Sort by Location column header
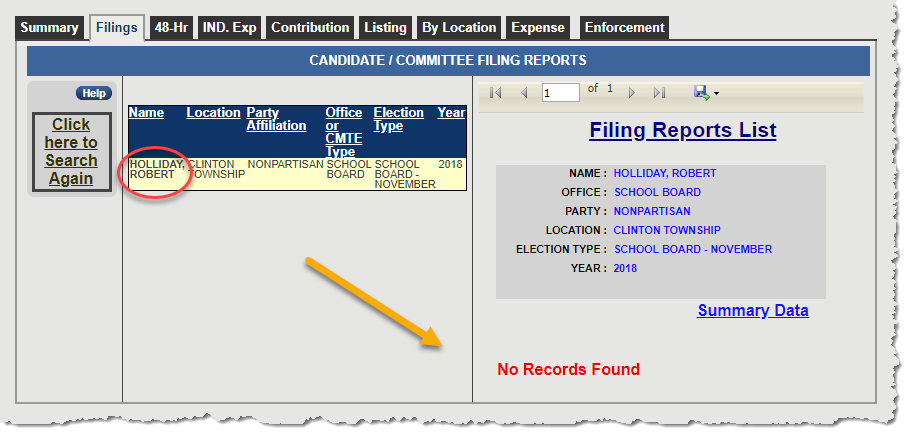Viewport: 907px width, 432px height. coord(213,113)
